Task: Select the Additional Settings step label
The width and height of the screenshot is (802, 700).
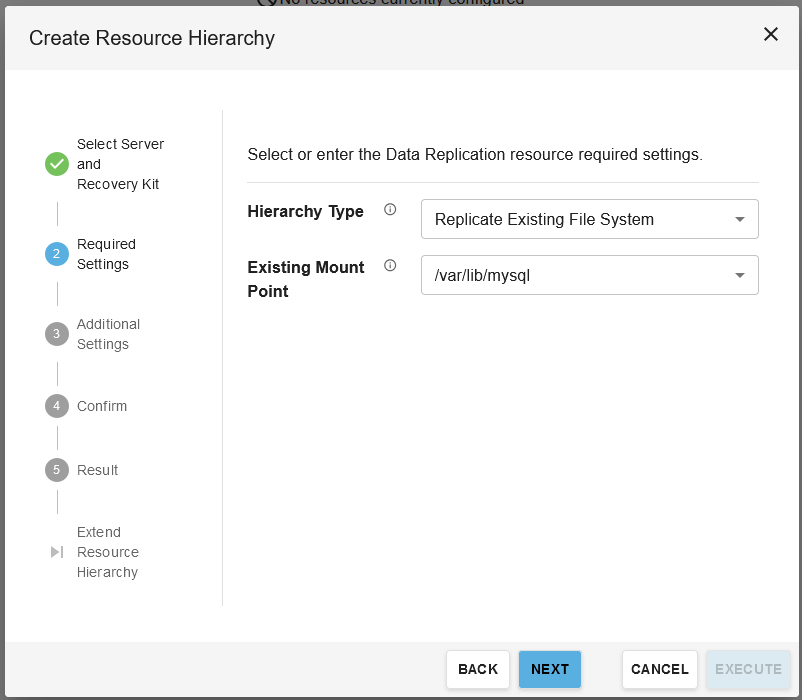Action: 108,334
